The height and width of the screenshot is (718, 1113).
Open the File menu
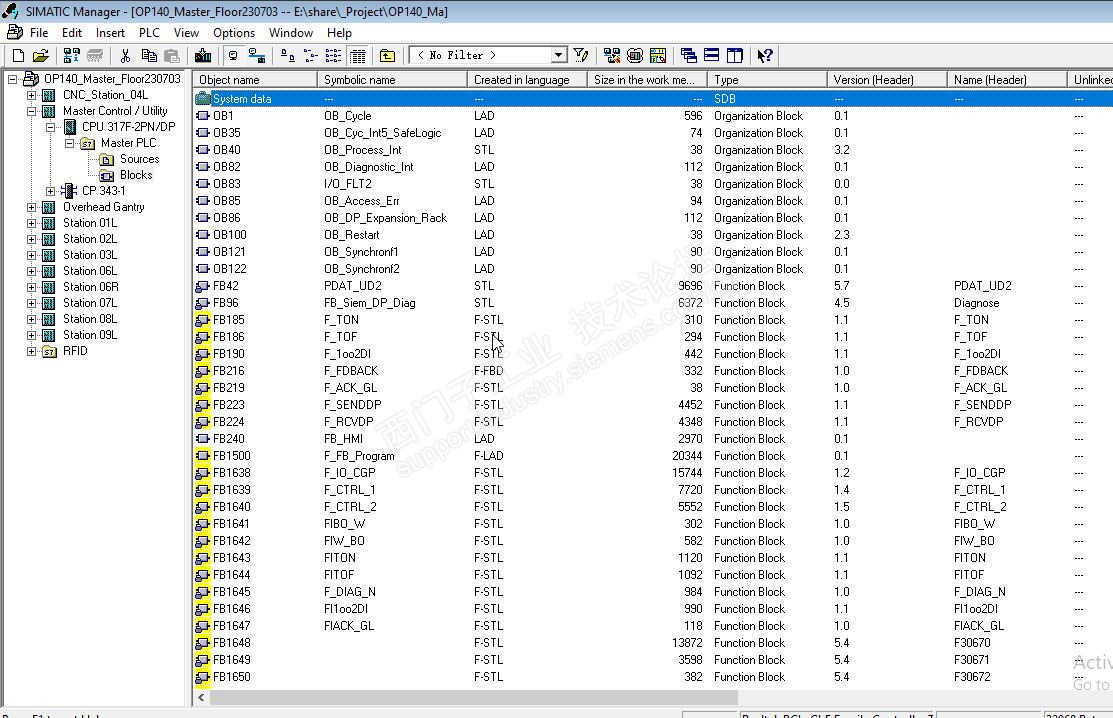(39, 33)
